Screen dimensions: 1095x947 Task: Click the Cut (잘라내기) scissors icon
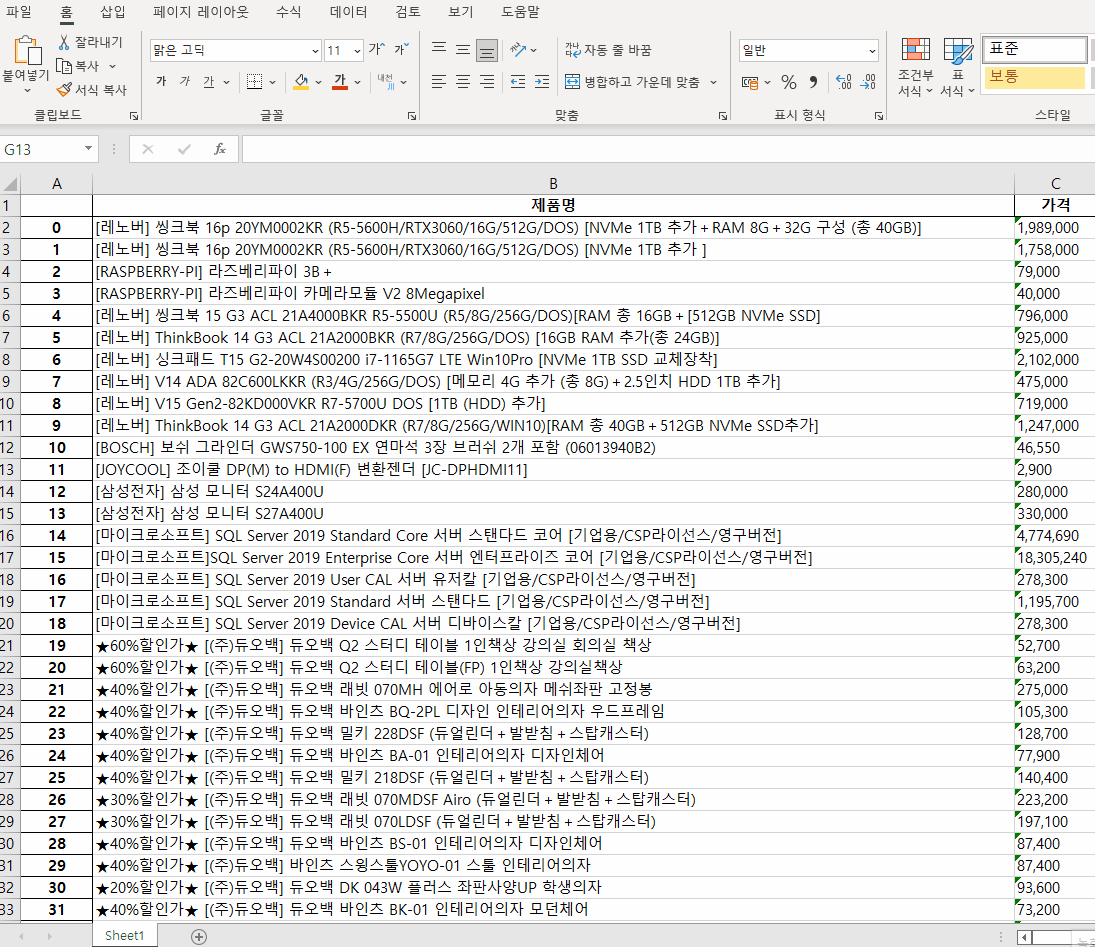click(x=64, y=42)
